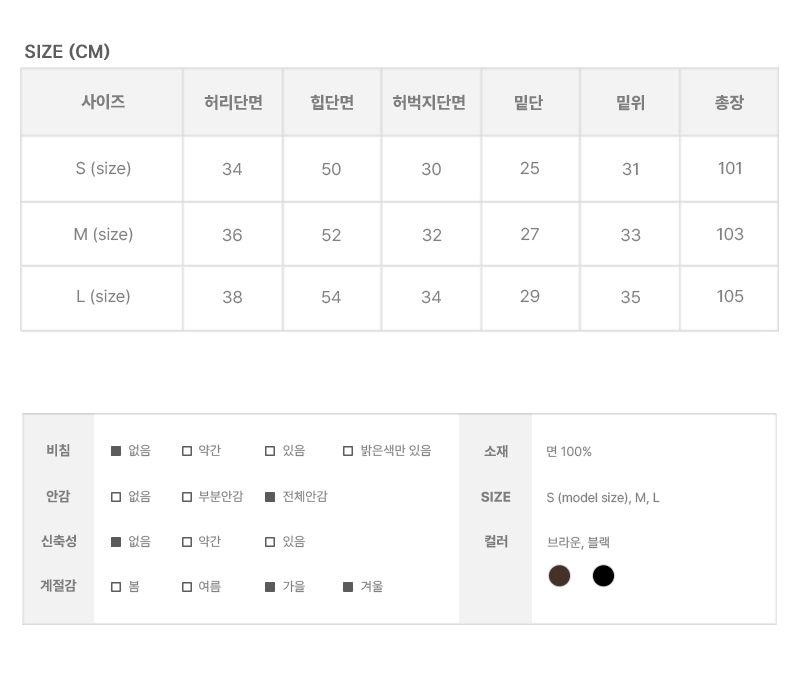Screen dimensions: 800x686
Task: Toggle the 부분안감 checkbox
Action: [x=187, y=497]
